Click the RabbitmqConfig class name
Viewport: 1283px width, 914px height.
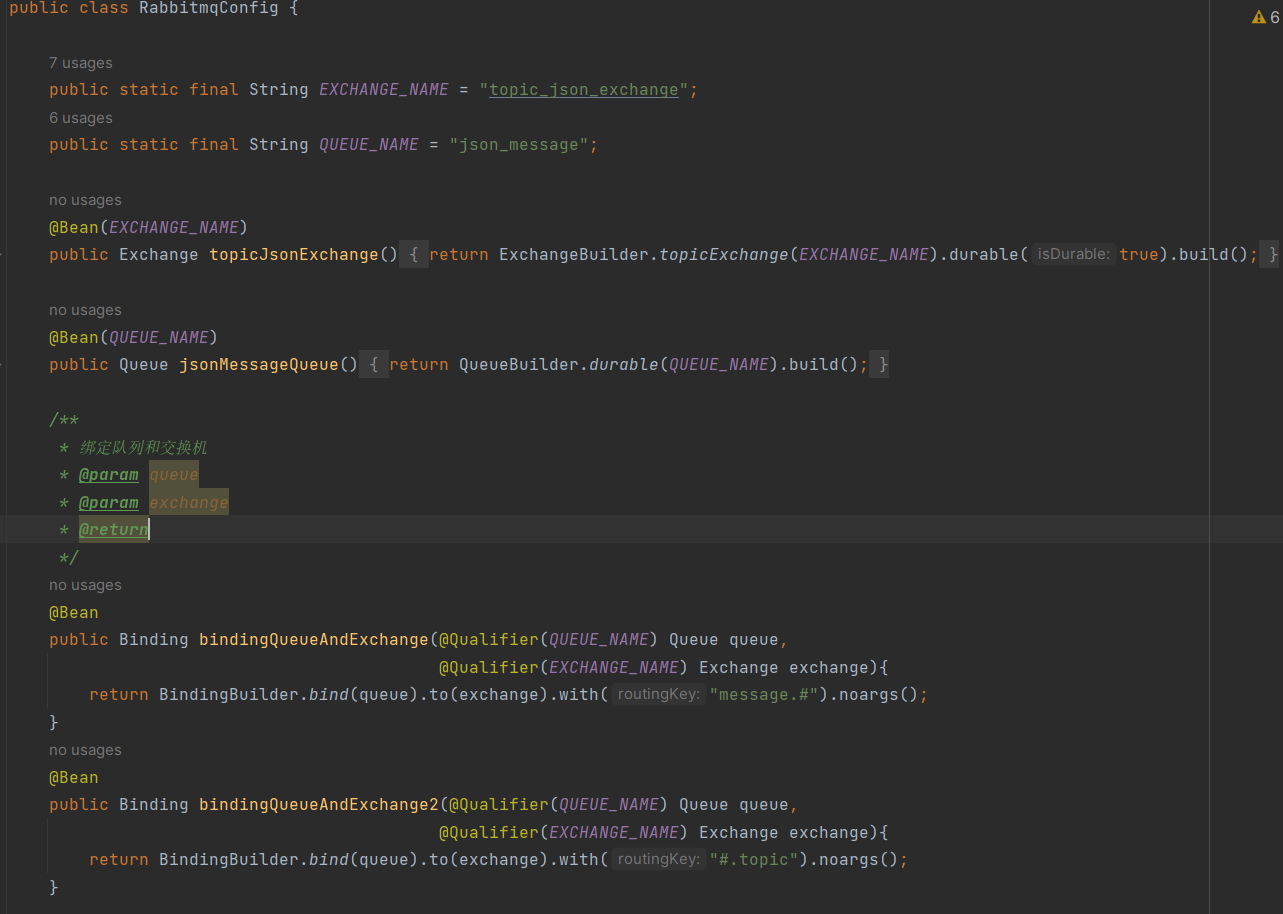pyautogui.click(x=209, y=8)
